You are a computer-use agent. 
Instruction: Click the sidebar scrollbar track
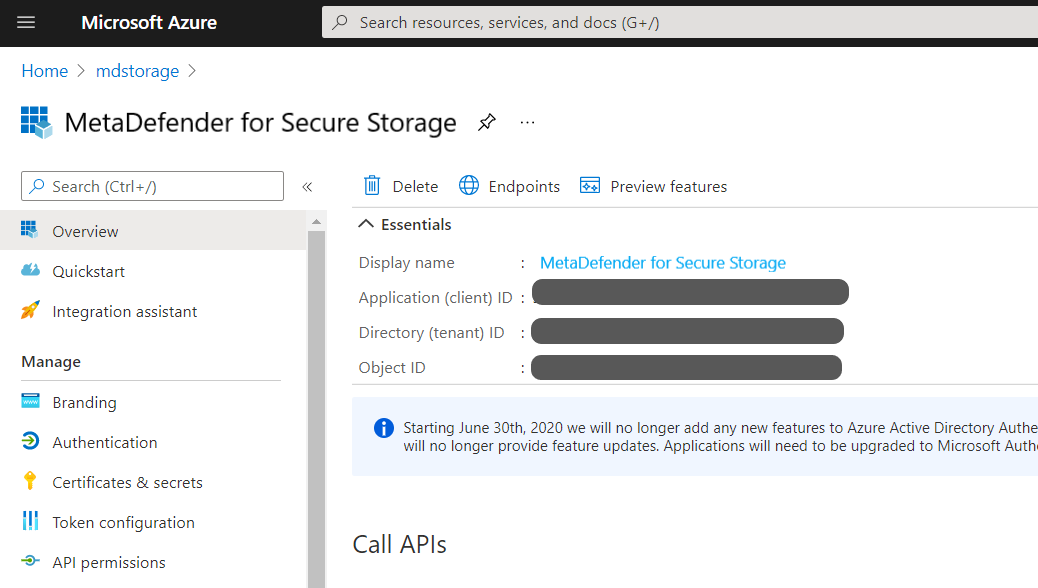(316, 409)
